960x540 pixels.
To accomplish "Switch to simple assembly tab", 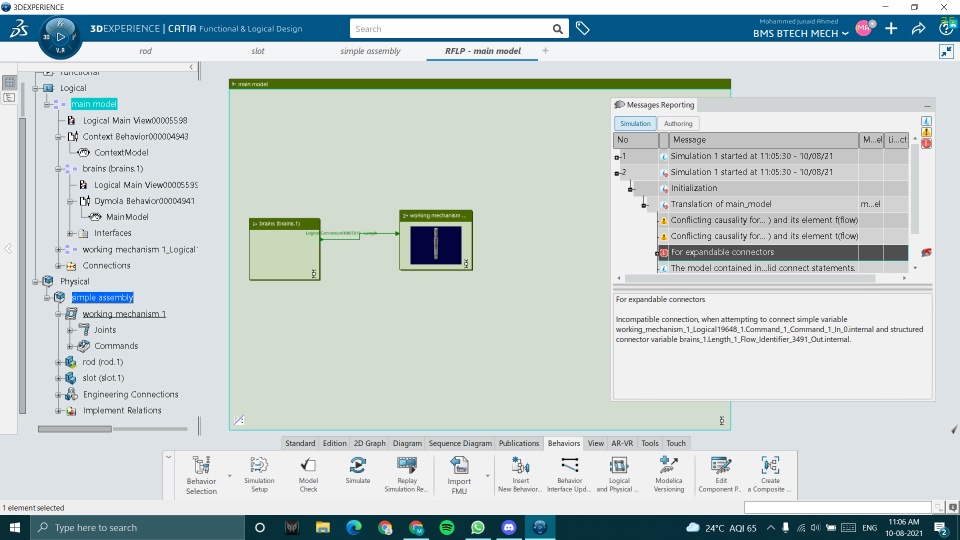I will 370,51.
